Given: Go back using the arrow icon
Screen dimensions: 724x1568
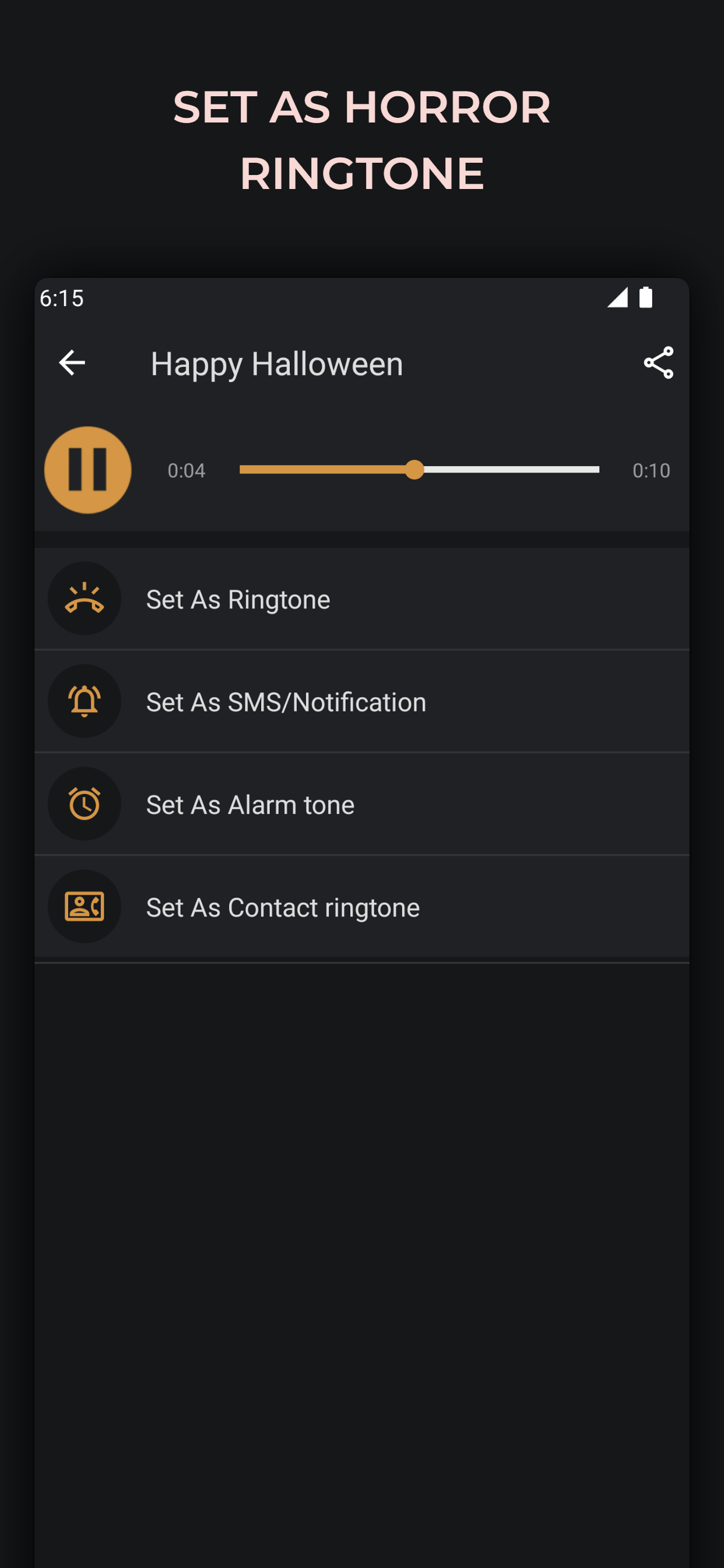Looking at the screenshot, I should pyautogui.click(x=72, y=363).
